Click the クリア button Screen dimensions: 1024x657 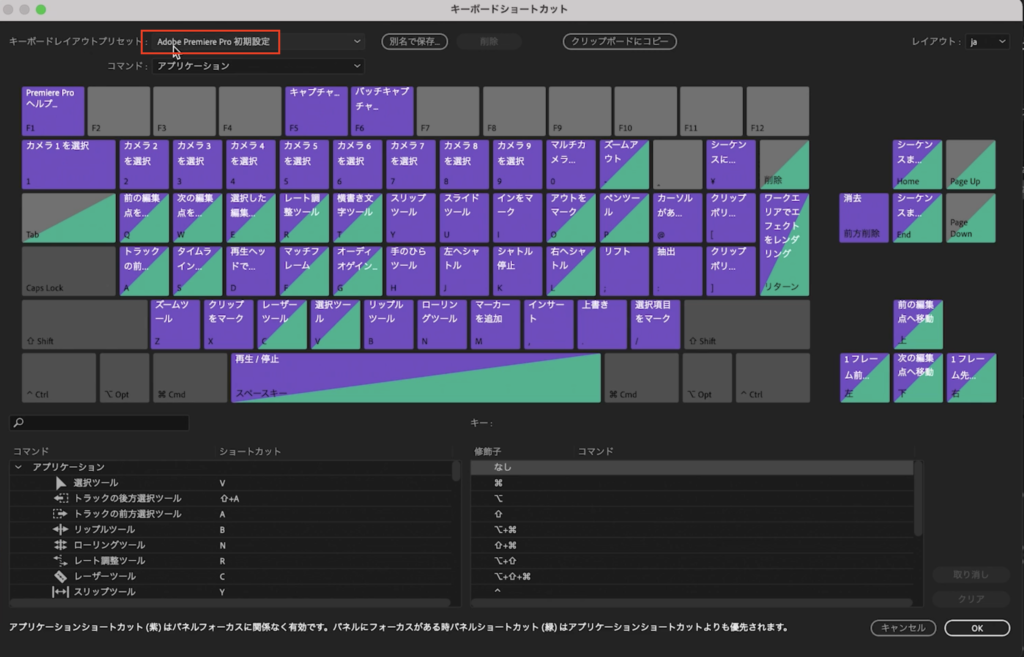point(971,599)
